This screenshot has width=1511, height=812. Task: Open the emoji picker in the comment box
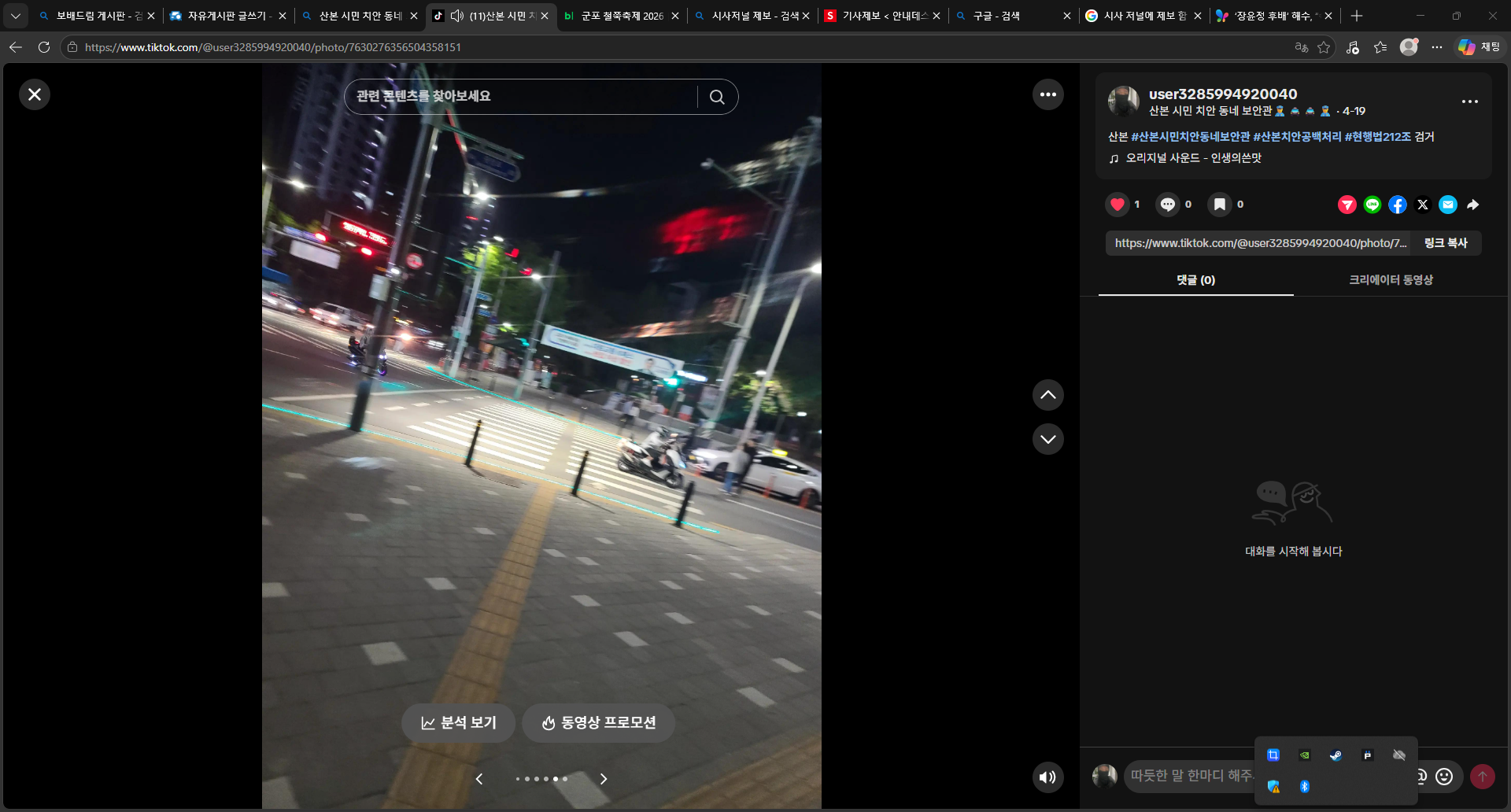click(1444, 777)
